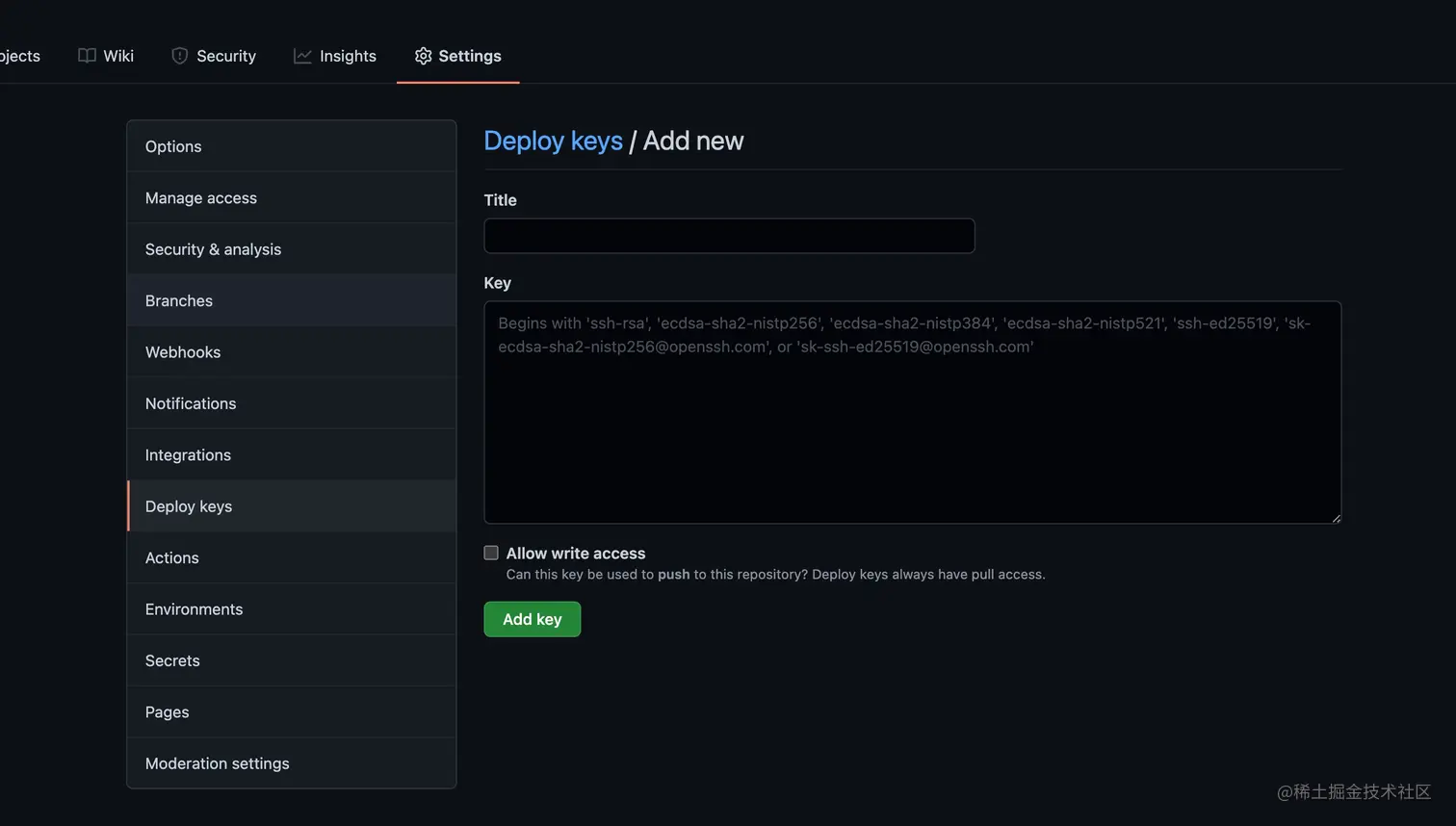Open Moderation settings
Viewport: 1456px width, 826px height.
(292, 763)
